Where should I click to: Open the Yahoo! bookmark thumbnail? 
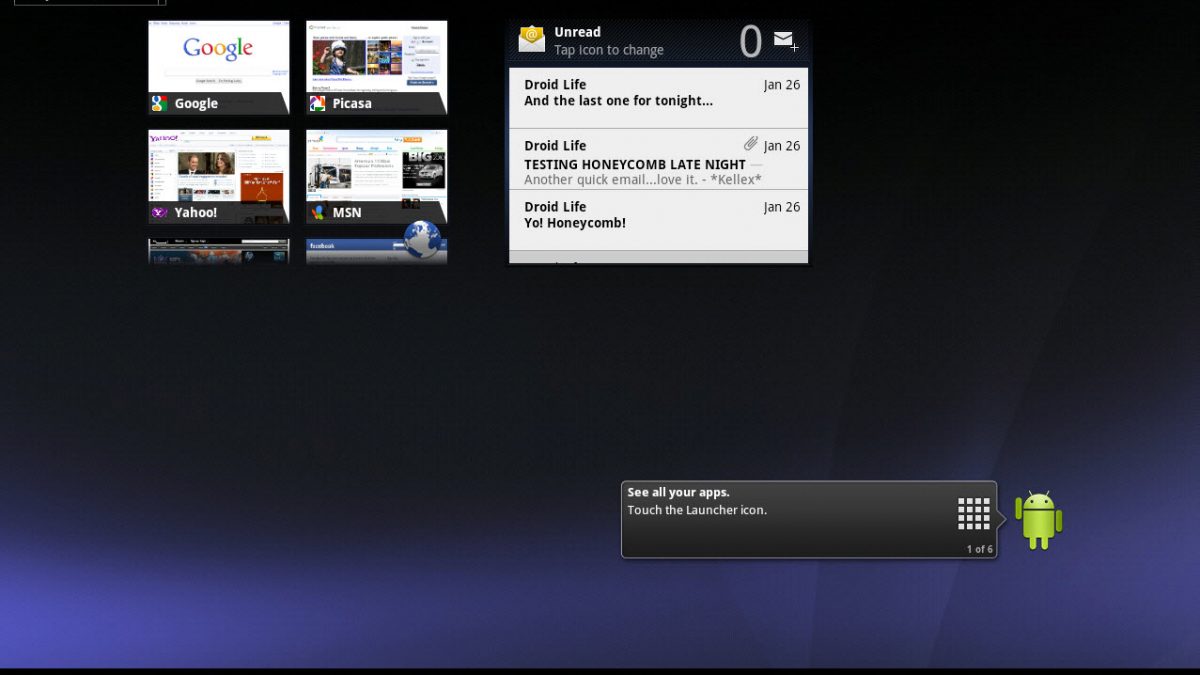[x=219, y=168]
